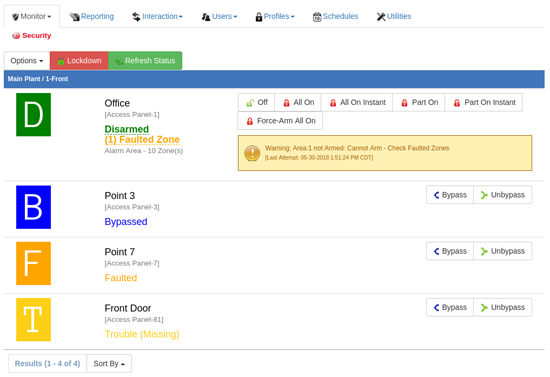Click the padlock icon beside Profiles
550x377 pixels.
click(x=259, y=17)
